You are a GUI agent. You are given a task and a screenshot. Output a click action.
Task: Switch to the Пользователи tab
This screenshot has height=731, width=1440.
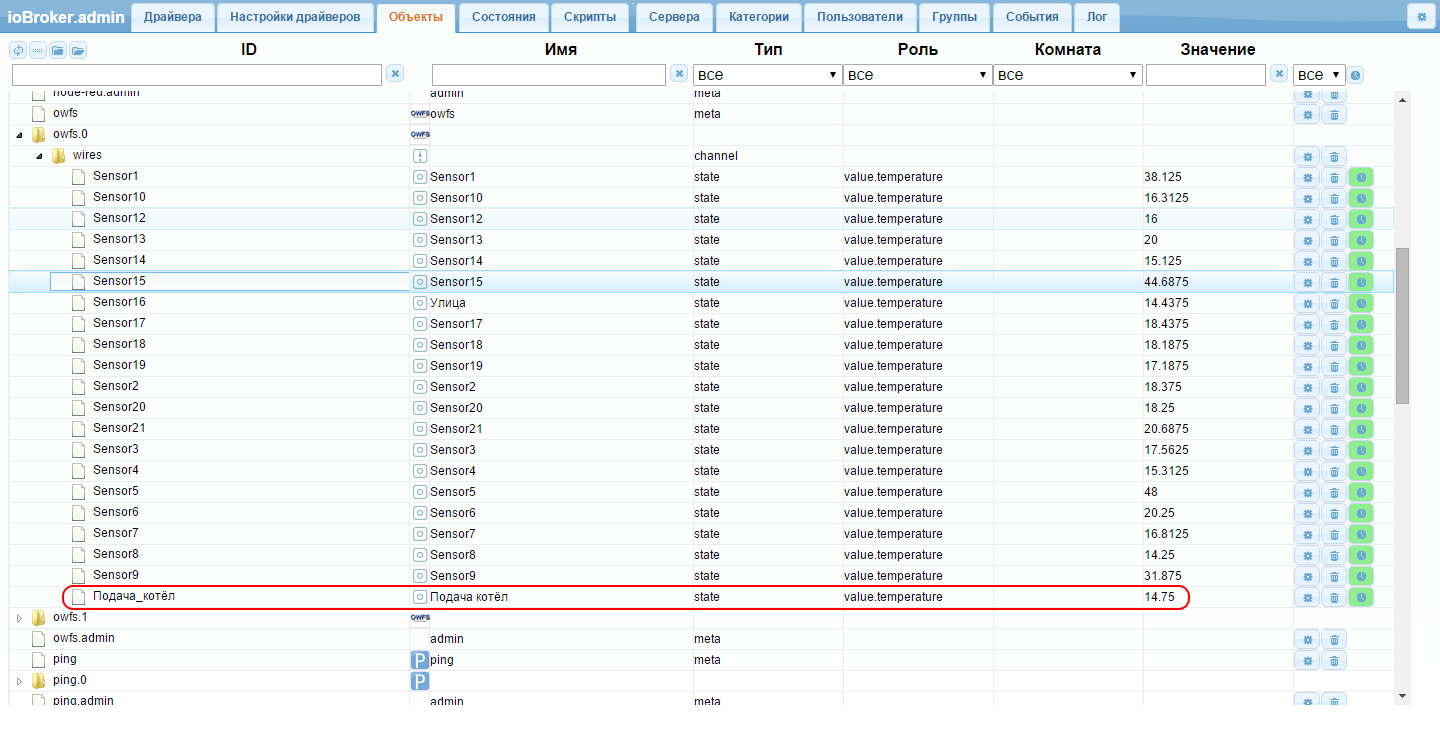[x=860, y=17]
